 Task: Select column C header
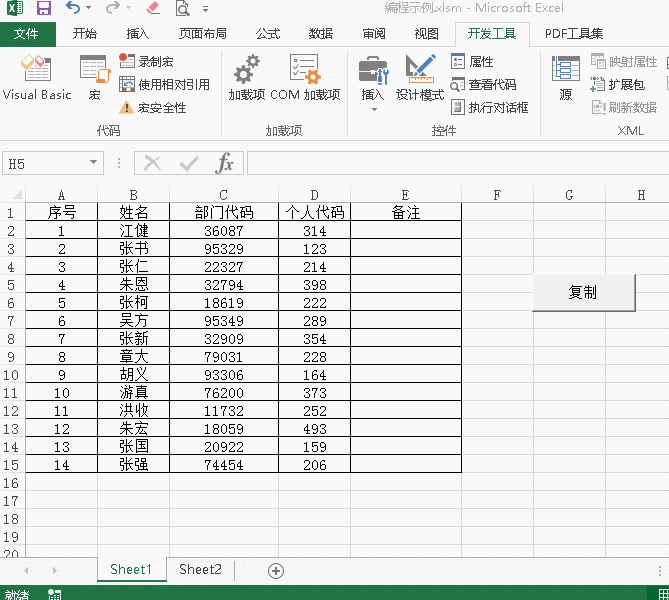point(224,195)
